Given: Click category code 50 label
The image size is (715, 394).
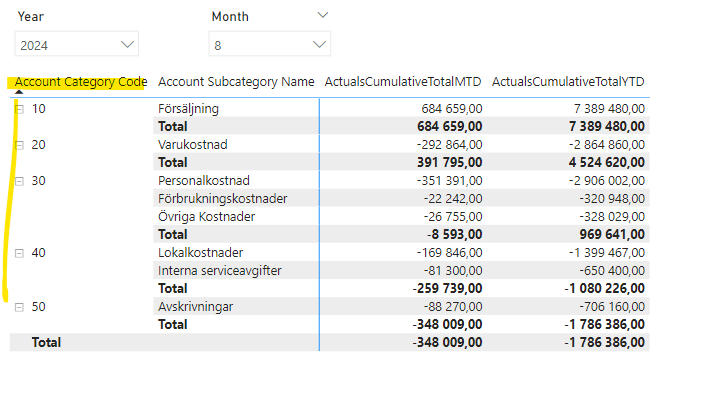Looking at the screenshot, I should tap(39, 306).
